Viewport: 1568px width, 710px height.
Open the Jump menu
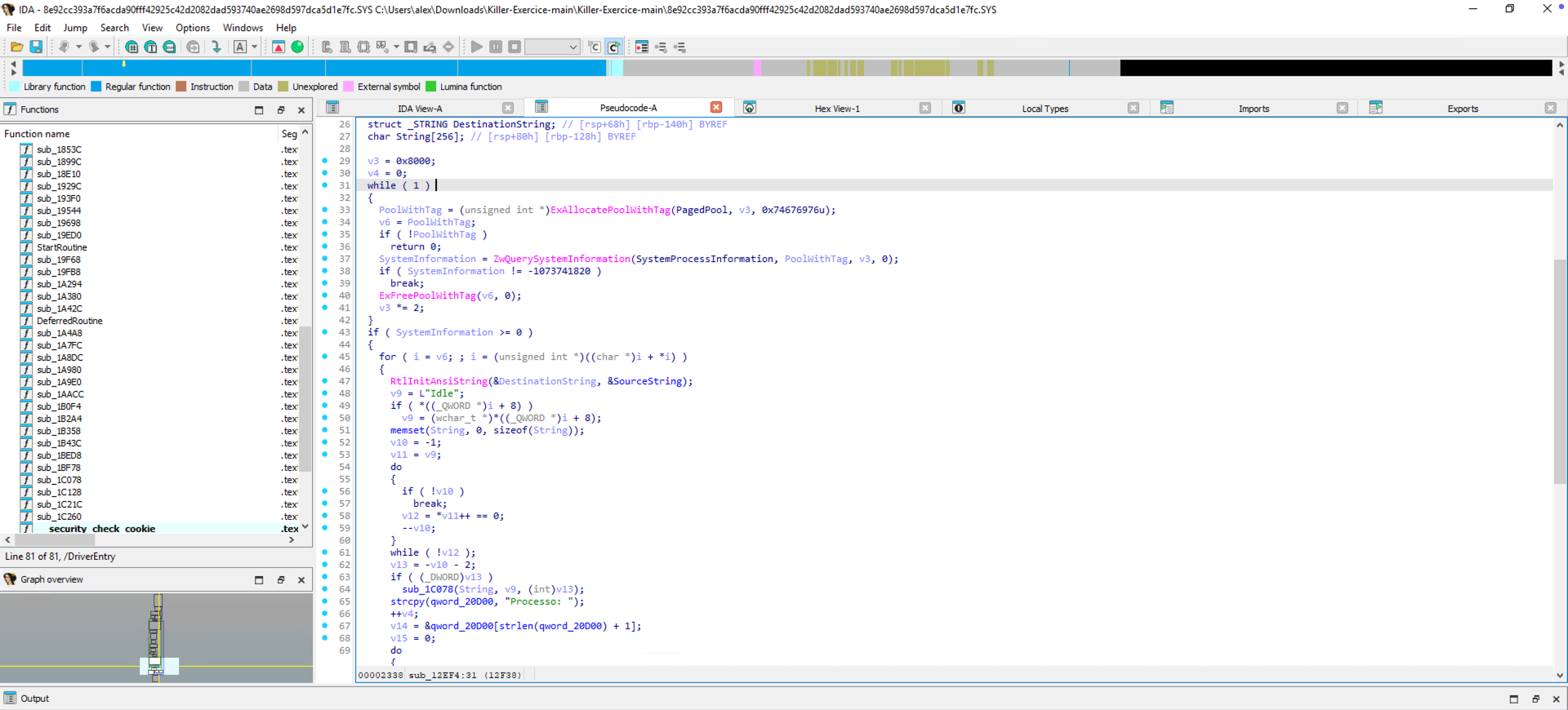point(75,28)
